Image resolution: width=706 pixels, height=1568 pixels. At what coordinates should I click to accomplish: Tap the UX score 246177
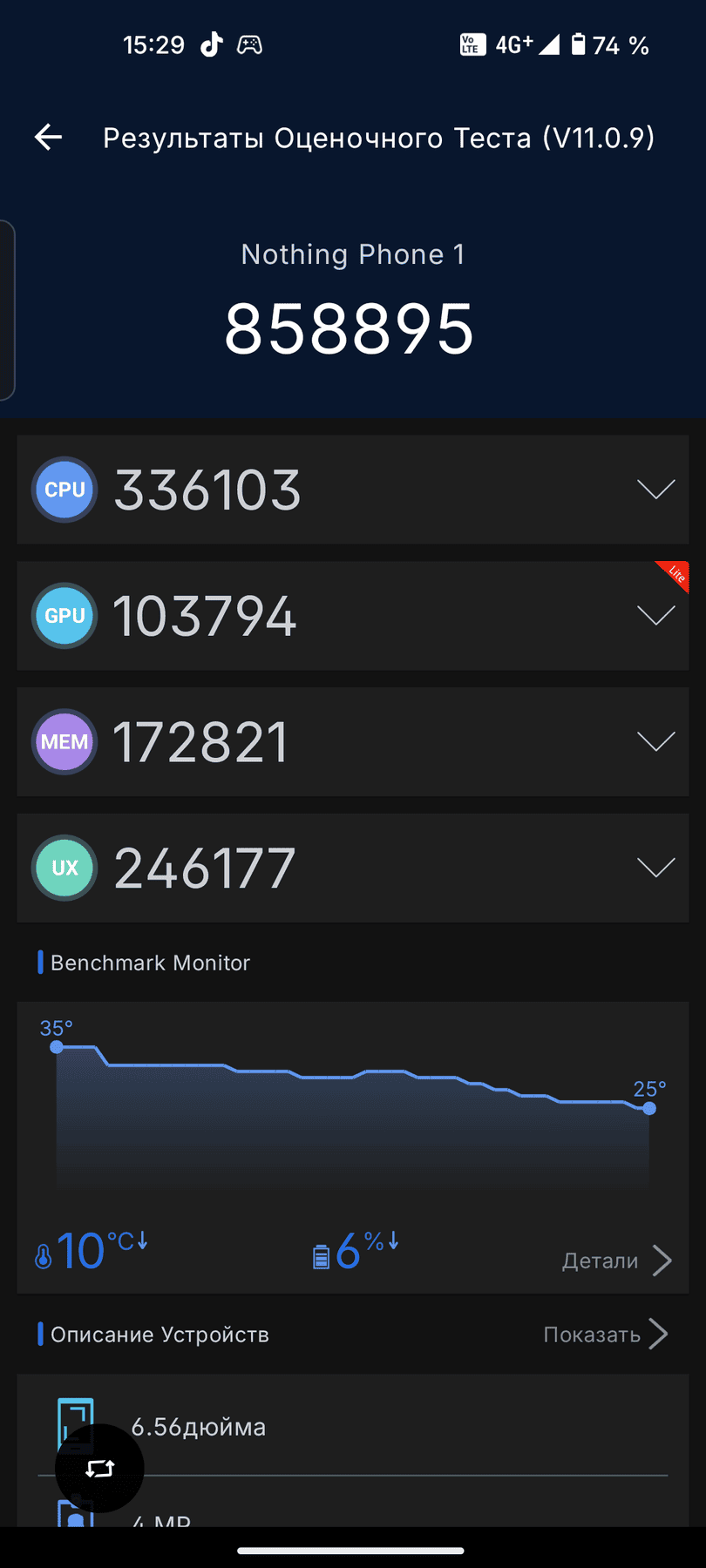tap(205, 868)
